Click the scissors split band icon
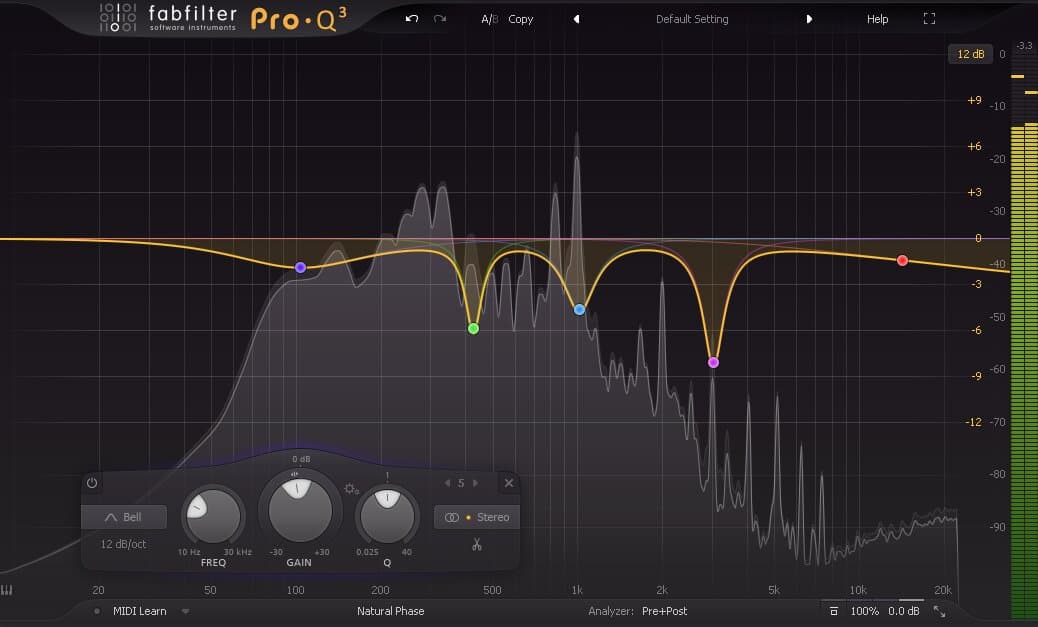The height and width of the screenshot is (627, 1038). (x=477, y=544)
